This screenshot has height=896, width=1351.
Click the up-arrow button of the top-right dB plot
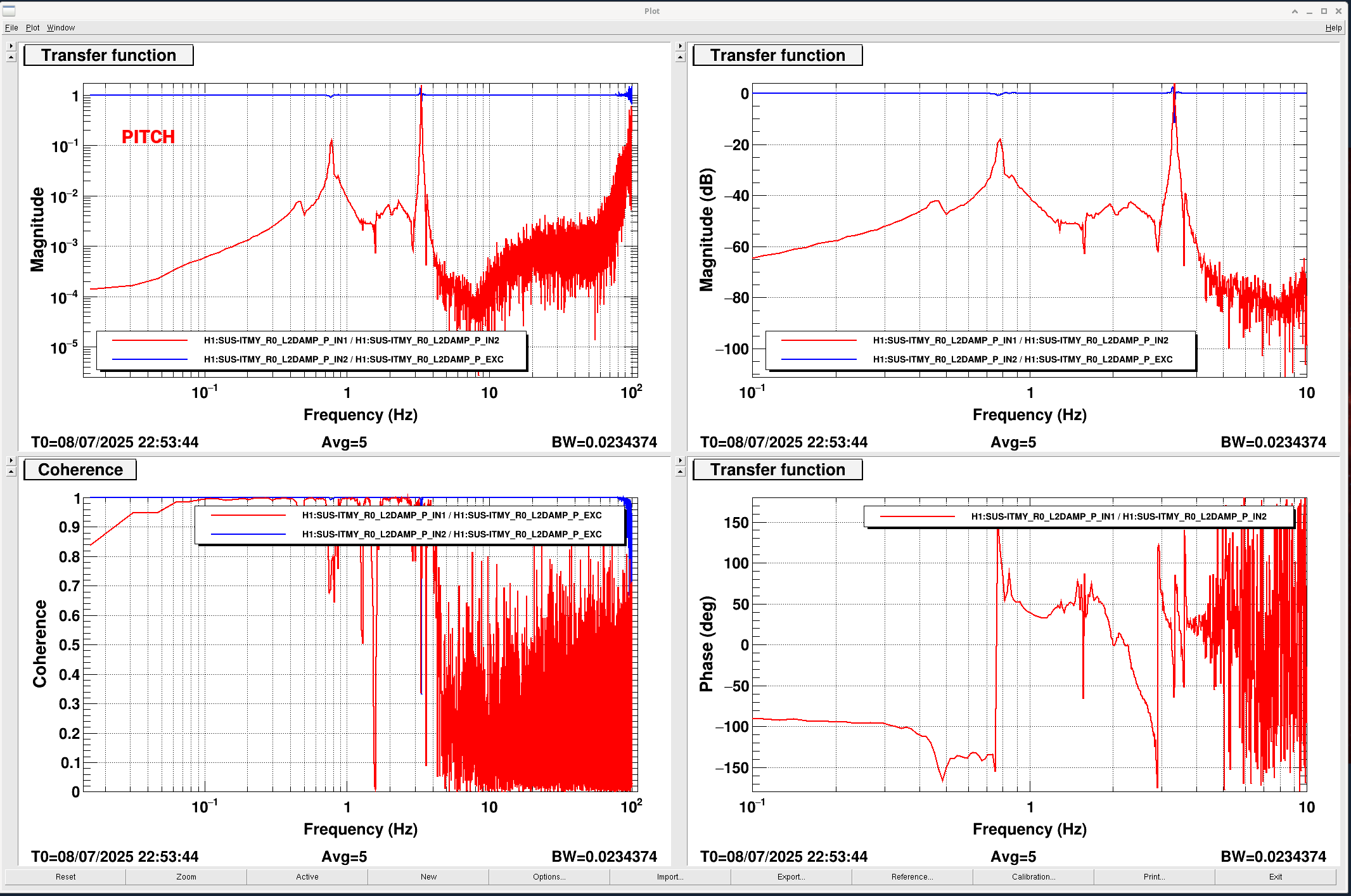(x=680, y=57)
